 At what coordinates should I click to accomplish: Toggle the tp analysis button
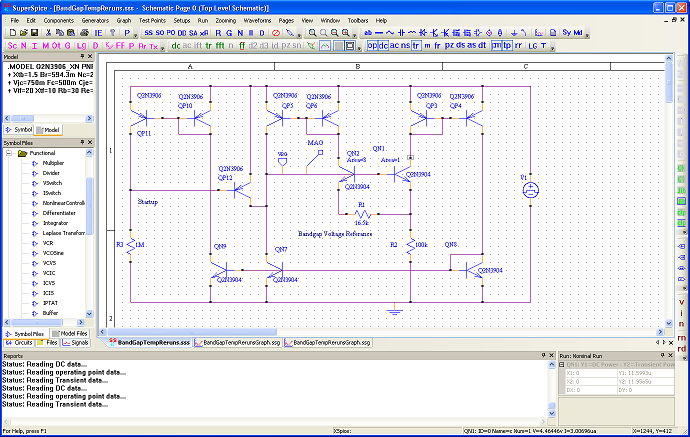(507, 45)
